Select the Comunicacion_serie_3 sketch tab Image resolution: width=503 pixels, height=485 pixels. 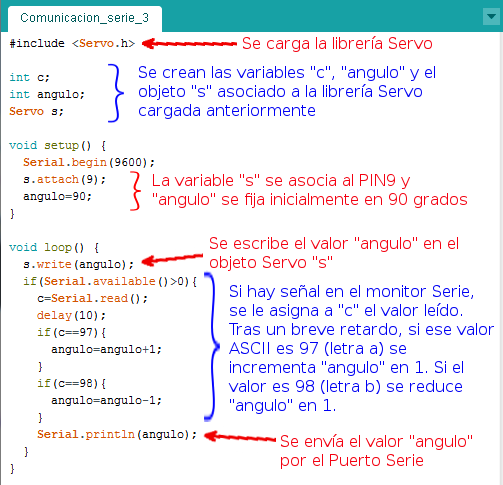(85, 18)
